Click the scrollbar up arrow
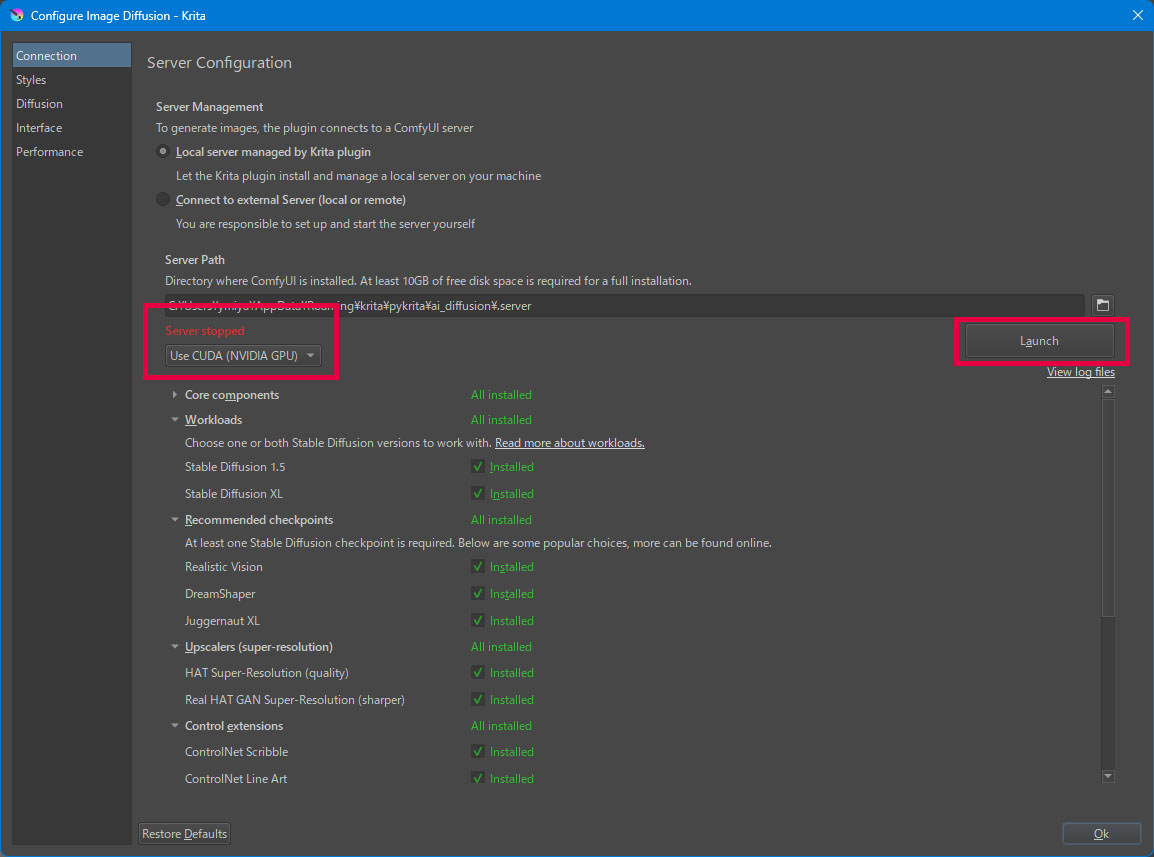 (1108, 392)
